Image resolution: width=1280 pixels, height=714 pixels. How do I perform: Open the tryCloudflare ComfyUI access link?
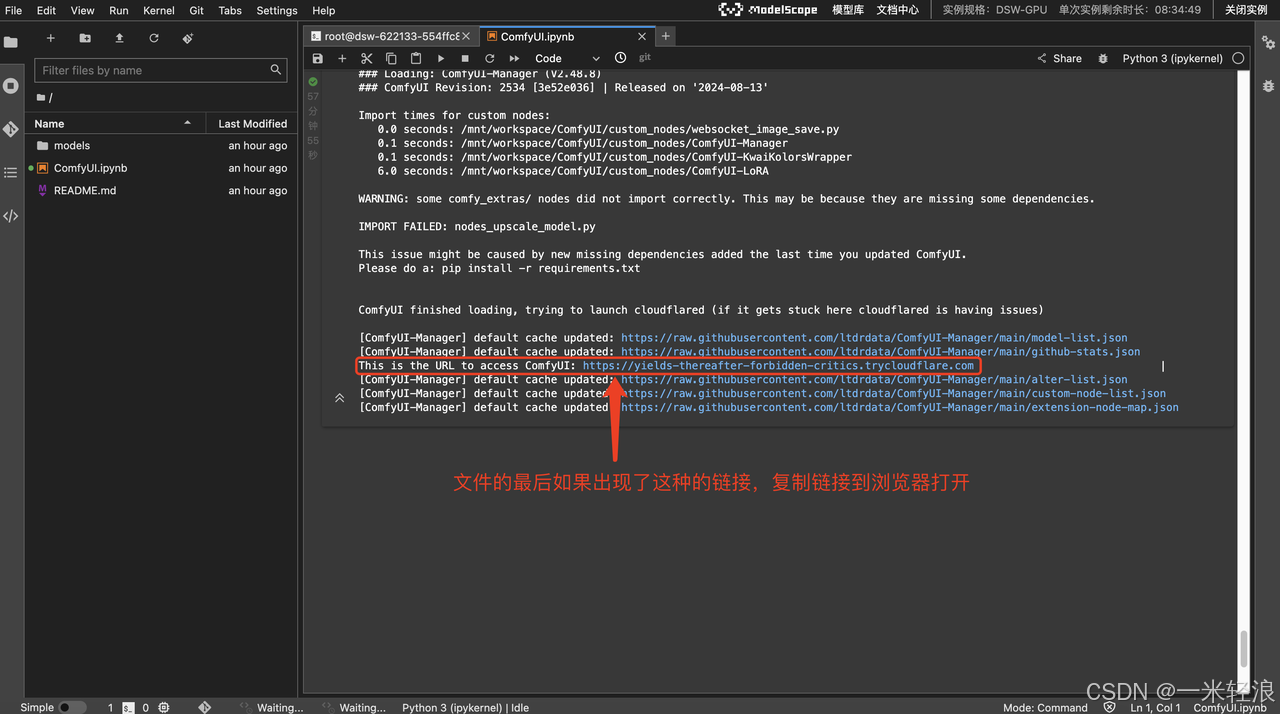(779, 365)
